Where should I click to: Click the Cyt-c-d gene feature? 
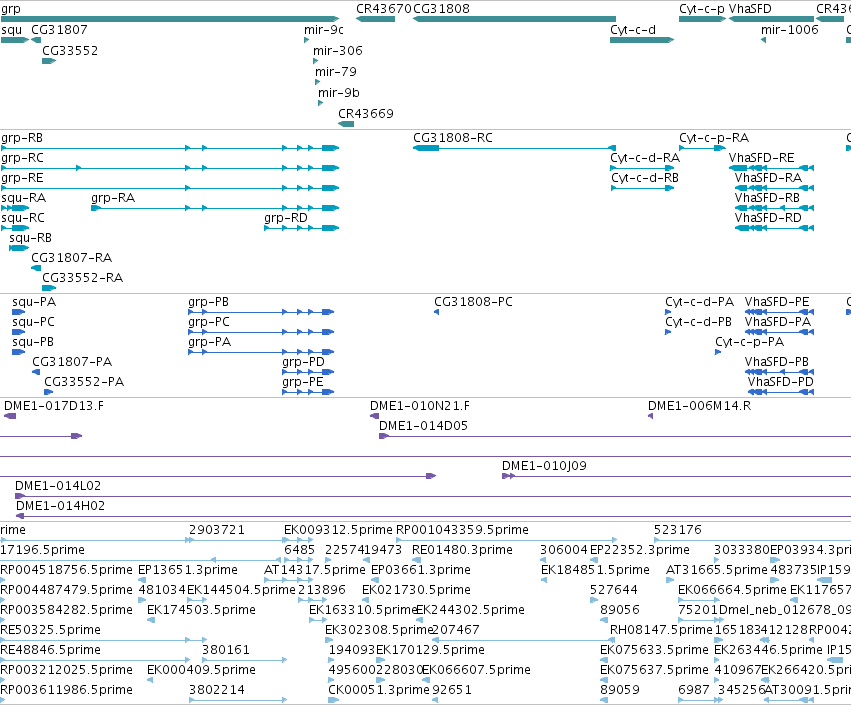tap(642, 40)
